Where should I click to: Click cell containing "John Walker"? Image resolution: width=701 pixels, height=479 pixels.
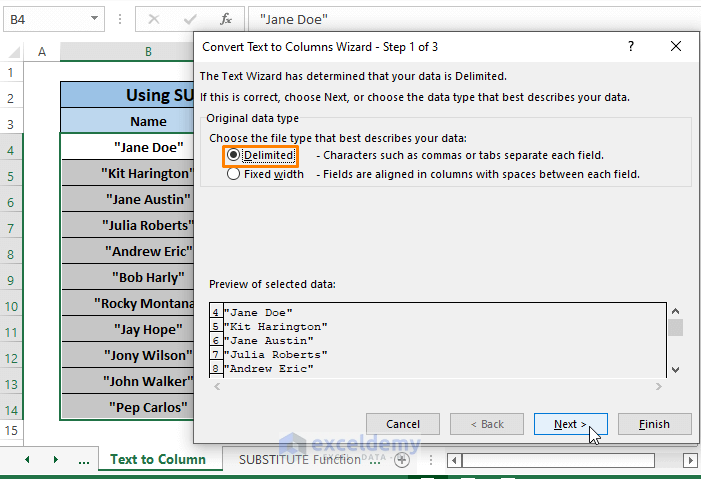pos(127,381)
